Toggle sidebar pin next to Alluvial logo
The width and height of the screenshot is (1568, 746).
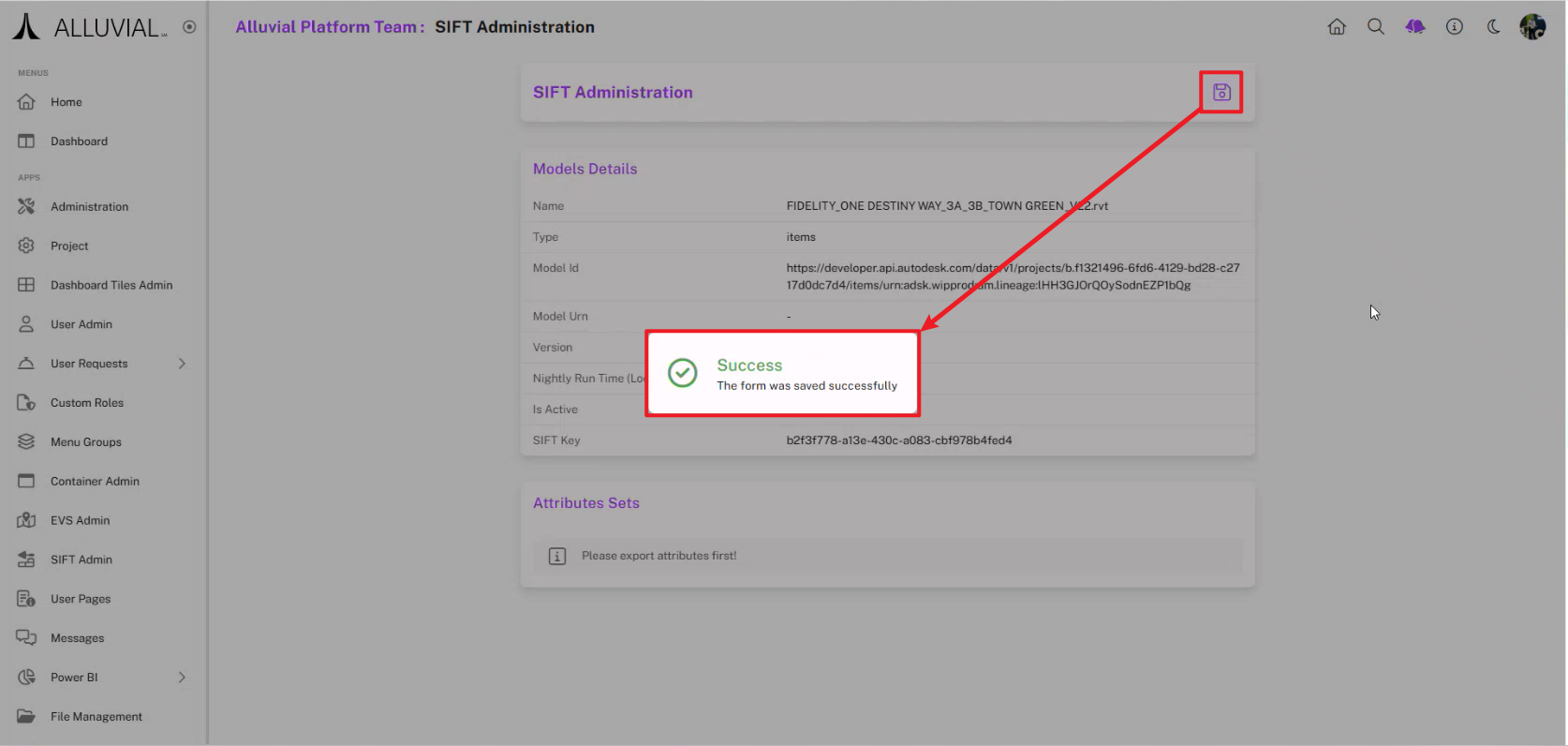pyautogui.click(x=189, y=27)
